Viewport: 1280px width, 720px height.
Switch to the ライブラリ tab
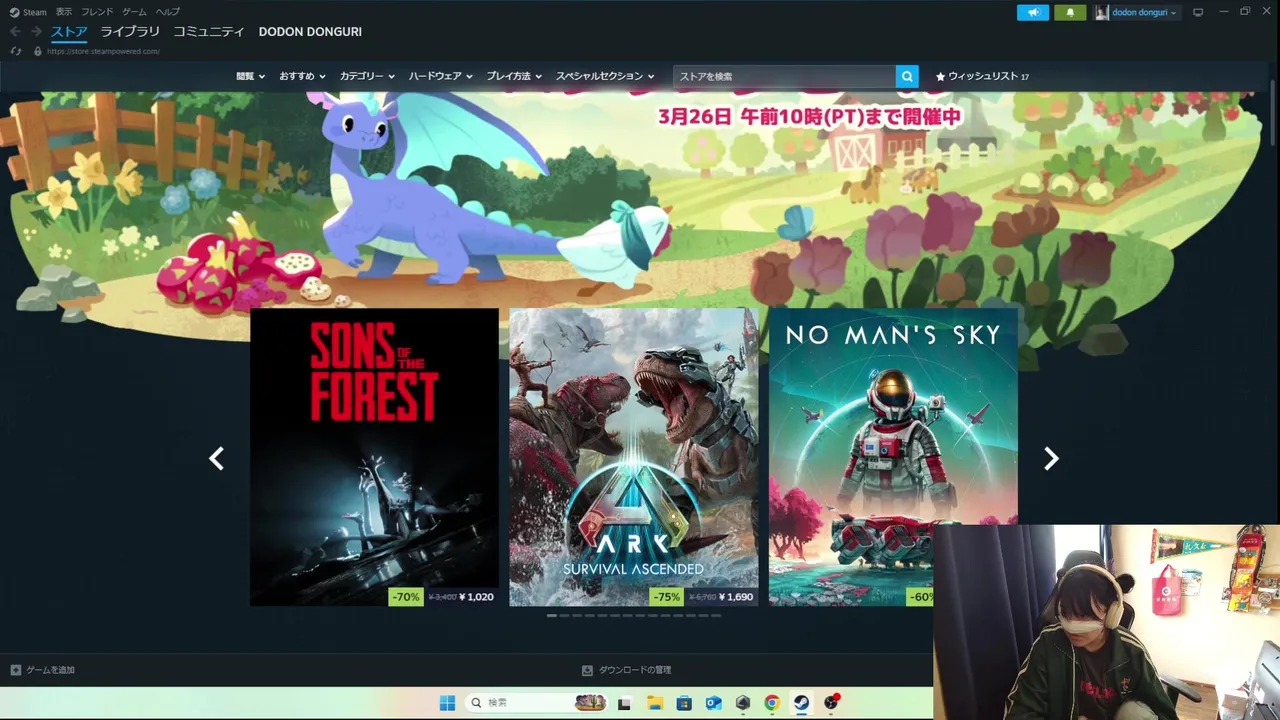coord(130,32)
